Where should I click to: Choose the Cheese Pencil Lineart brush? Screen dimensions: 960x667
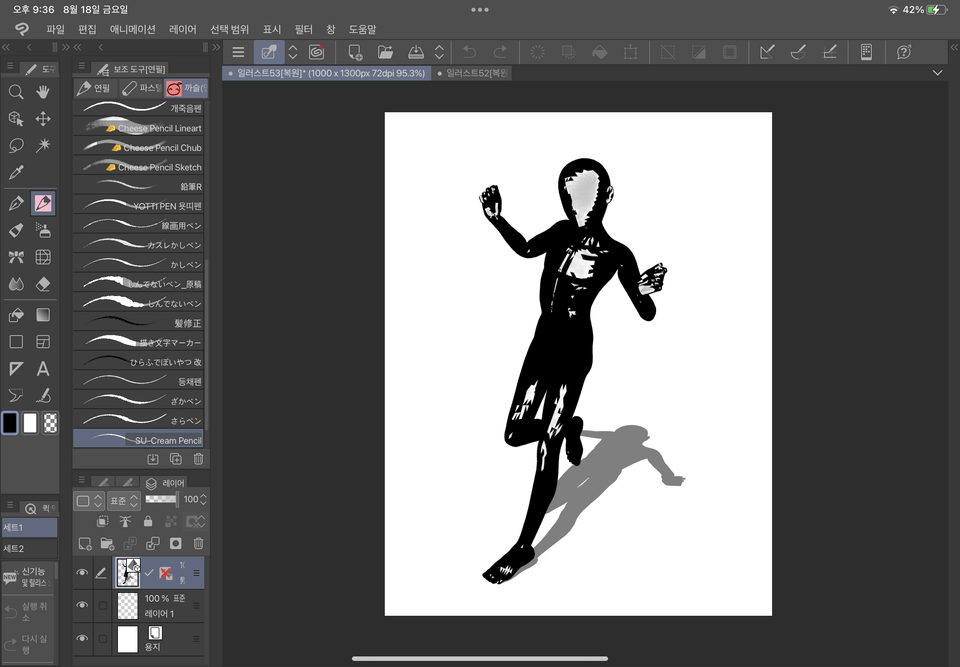click(138, 128)
